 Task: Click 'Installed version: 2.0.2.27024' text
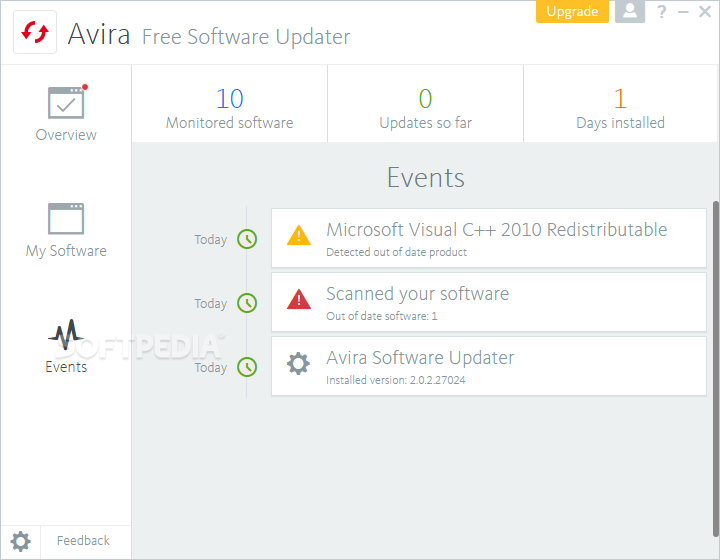pos(395,380)
